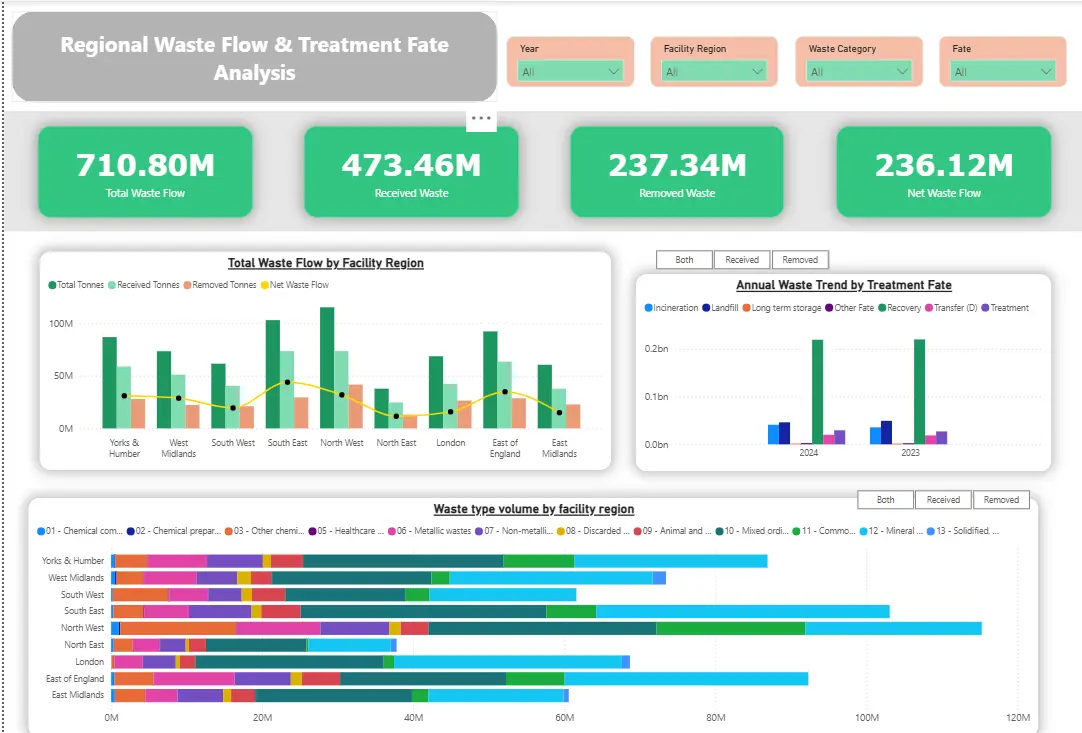The height and width of the screenshot is (733, 1082).
Task: Click the Net Waste Flow legend marker
Action: [x=264, y=285]
